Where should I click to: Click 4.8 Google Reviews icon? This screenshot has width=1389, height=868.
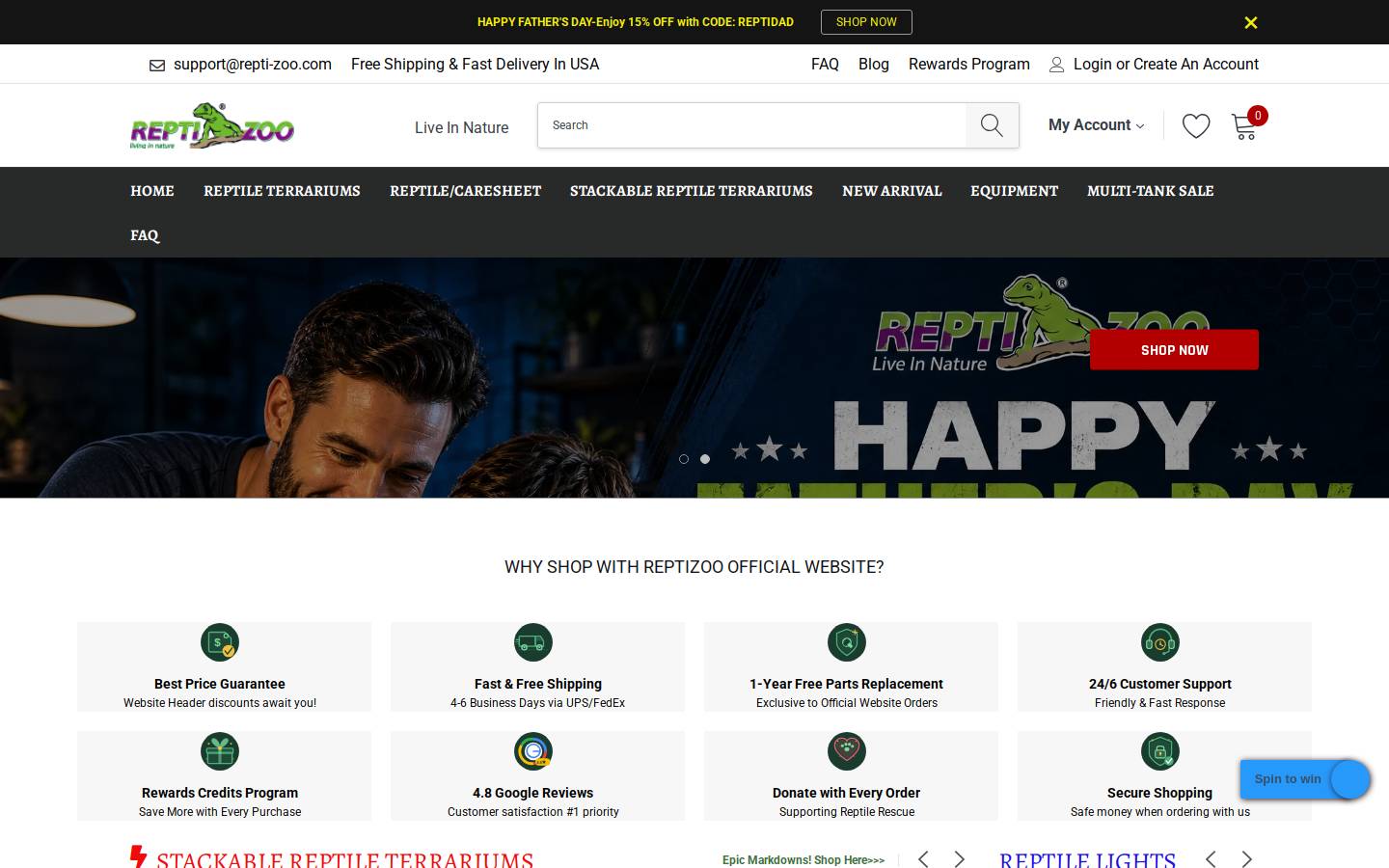point(533,751)
